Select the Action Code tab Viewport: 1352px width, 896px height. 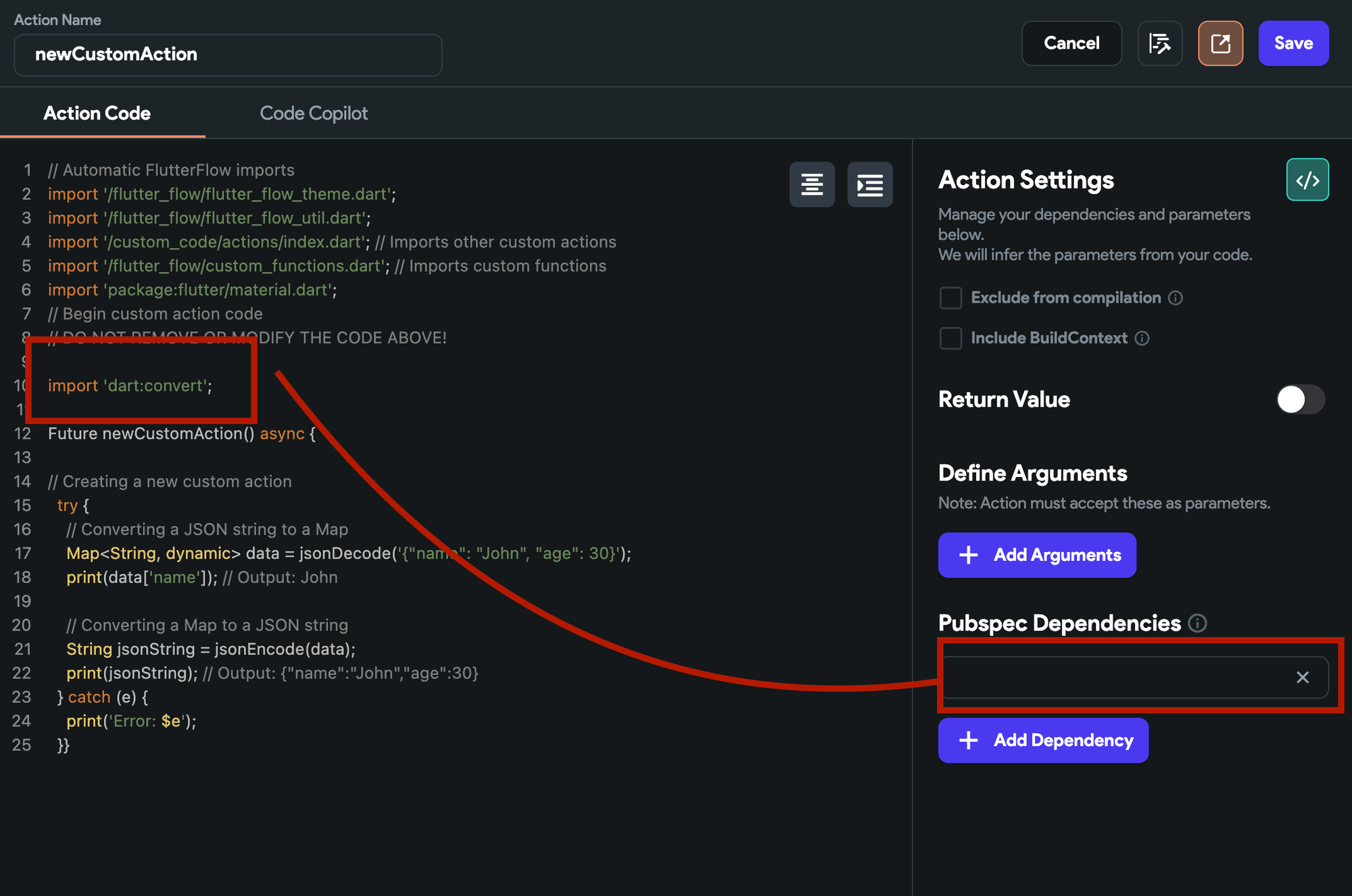pos(97,114)
